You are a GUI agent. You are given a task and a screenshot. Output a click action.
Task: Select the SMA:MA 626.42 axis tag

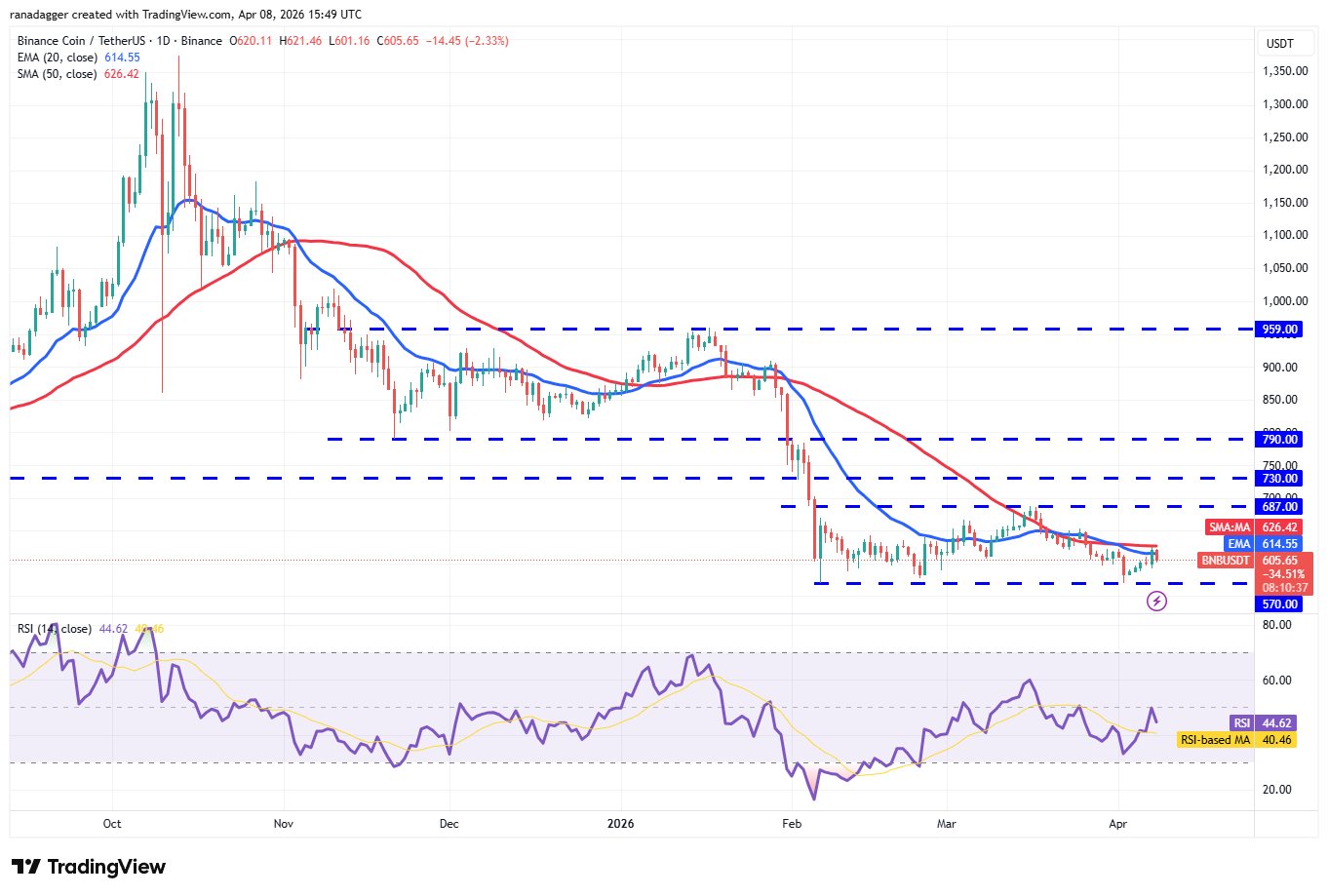(x=1254, y=527)
